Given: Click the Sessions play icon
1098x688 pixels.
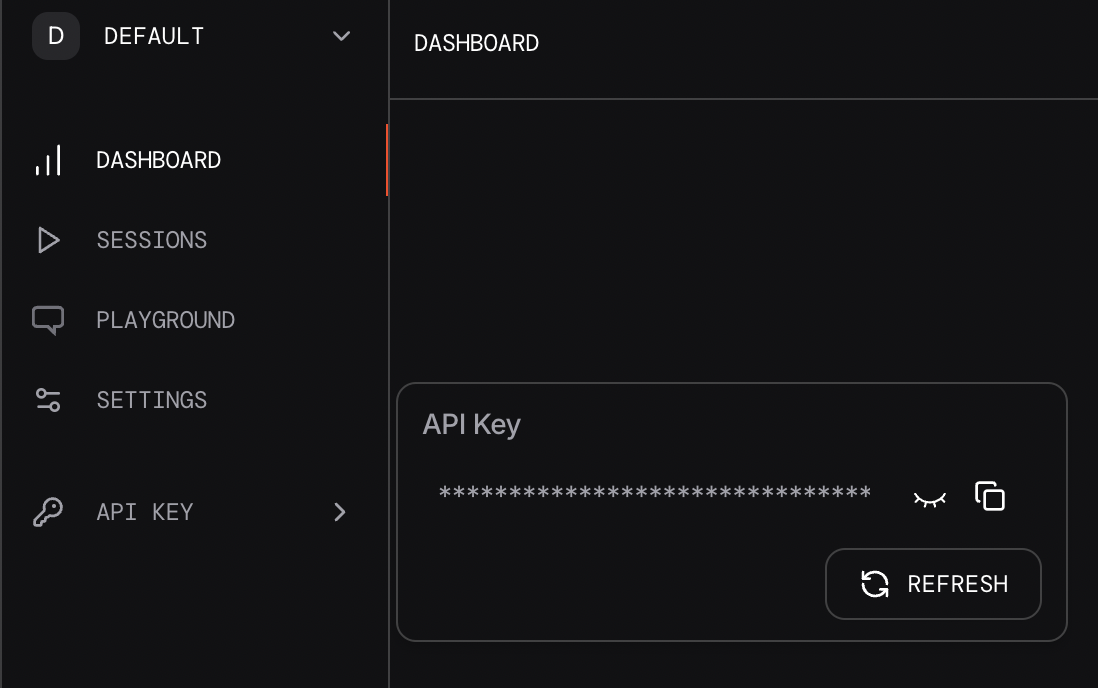Looking at the screenshot, I should pos(48,240).
